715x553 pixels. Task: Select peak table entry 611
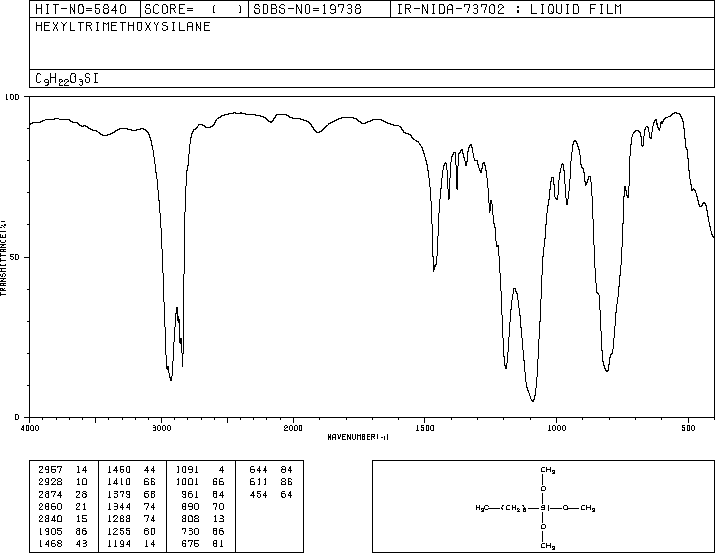(259, 482)
